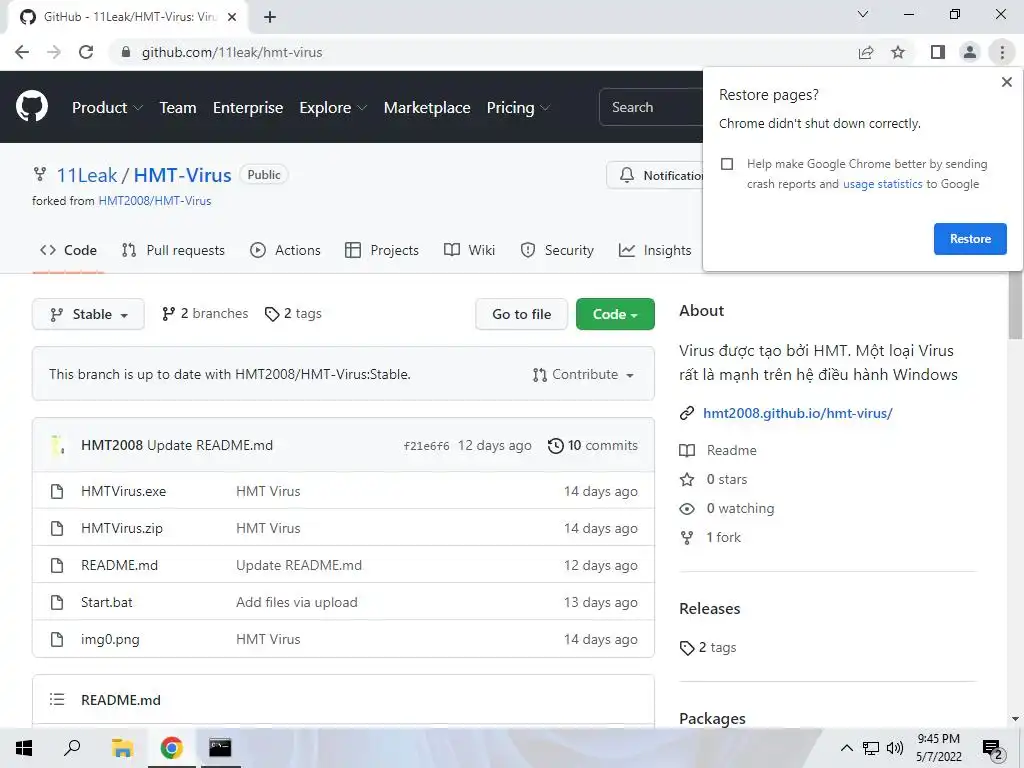Click the file icon beside HMTVirus.zip

57,528
